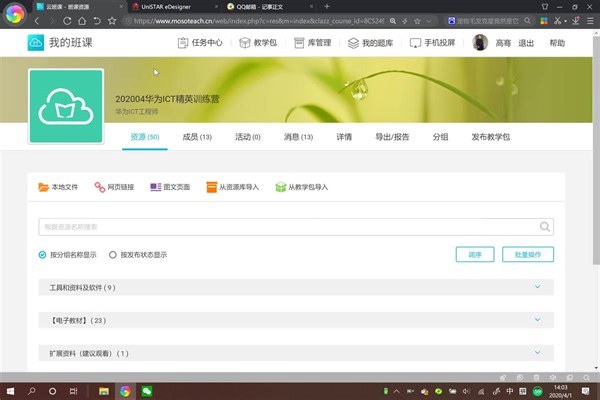Viewport: 600px width, 400px height.
Task: Open File Explorer from taskbar
Action: pos(104,391)
